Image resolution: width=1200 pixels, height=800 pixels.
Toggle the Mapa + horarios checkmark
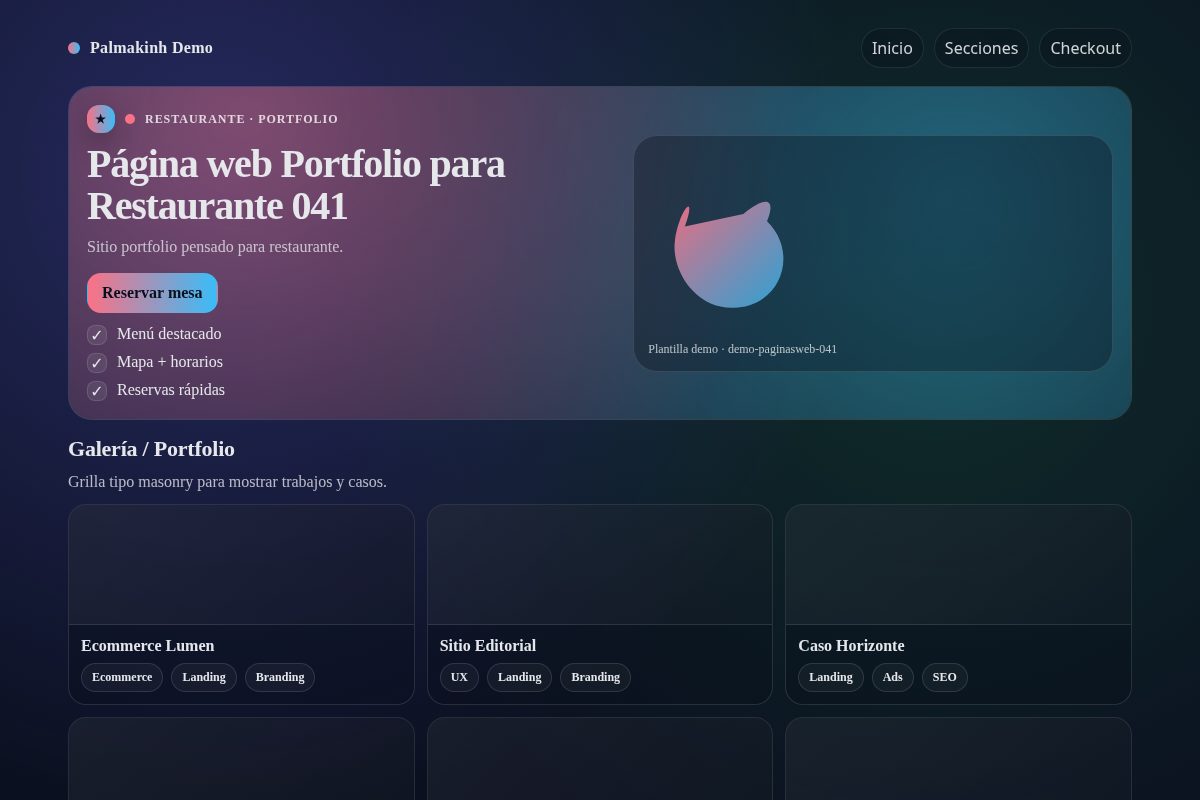click(97, 363)
